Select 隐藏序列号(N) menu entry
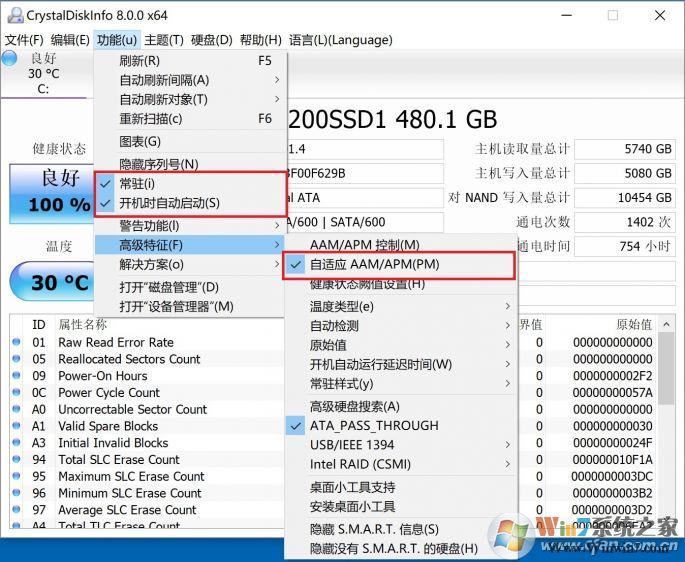 click(190, 164)
